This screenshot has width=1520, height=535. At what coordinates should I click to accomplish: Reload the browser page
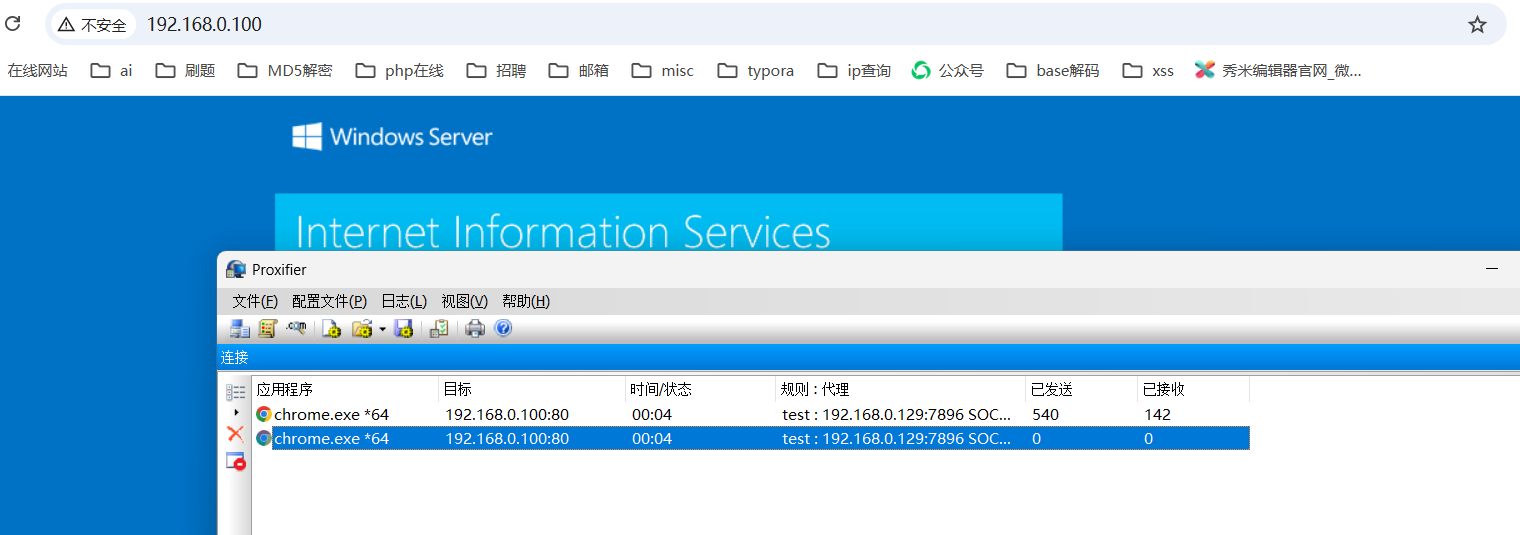[13, 24]
